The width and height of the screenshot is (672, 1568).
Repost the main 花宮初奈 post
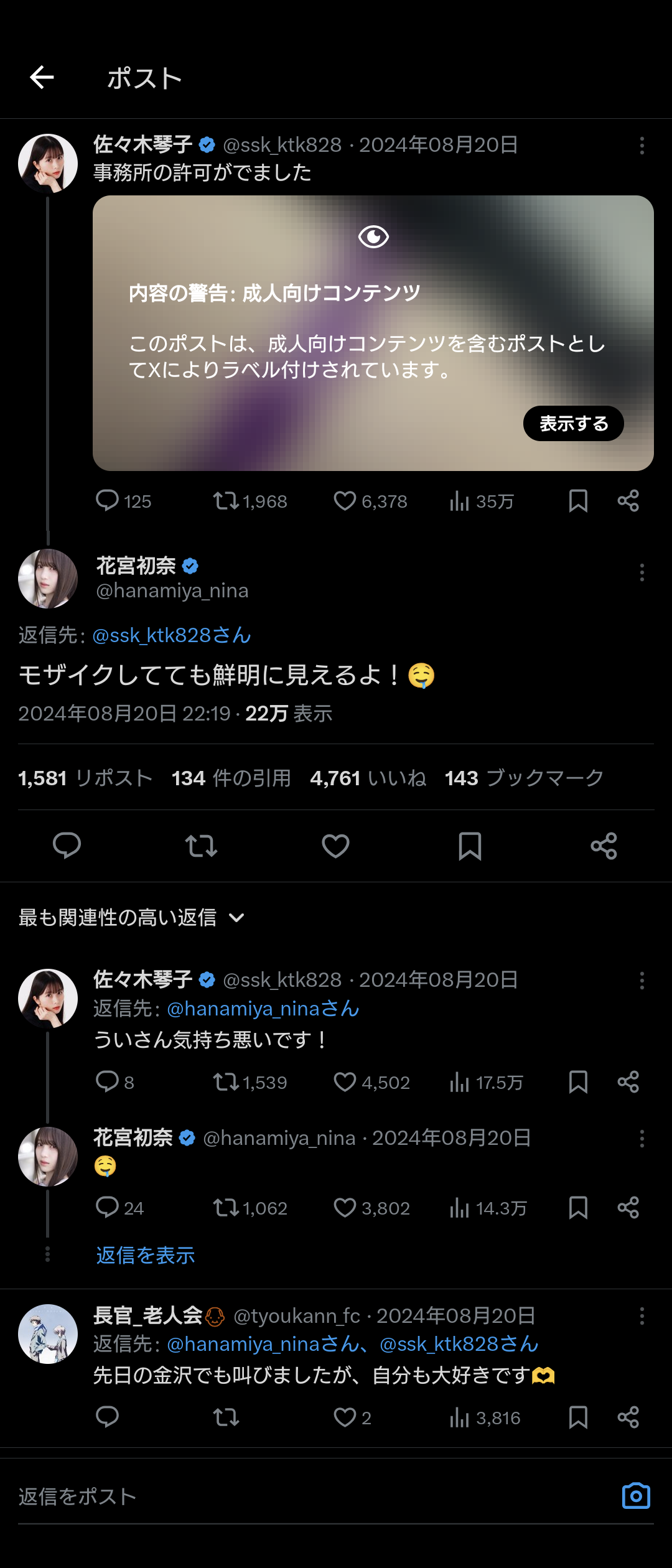pos(201,846)
